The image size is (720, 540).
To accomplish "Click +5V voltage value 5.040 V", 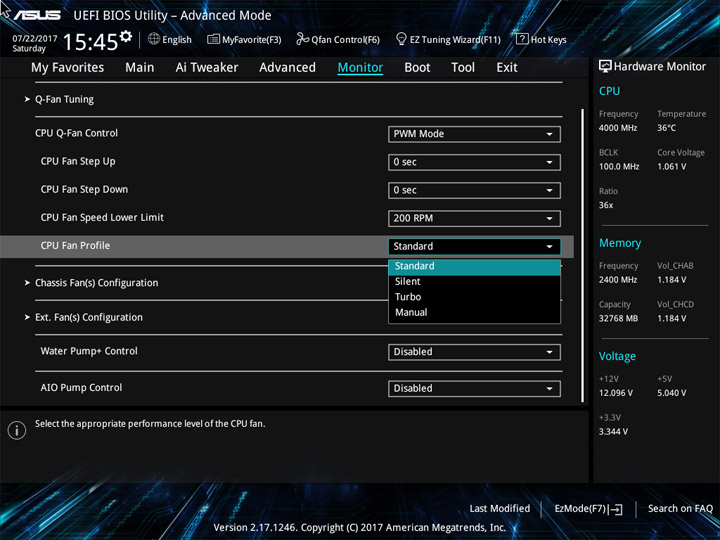I will pos(671,393).
